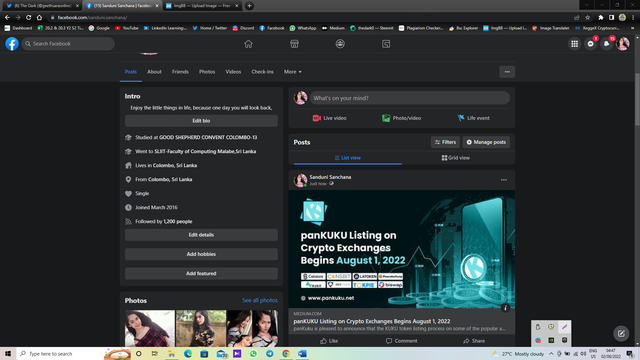Open the Chrome tab search dropdown

click(587, 5)
